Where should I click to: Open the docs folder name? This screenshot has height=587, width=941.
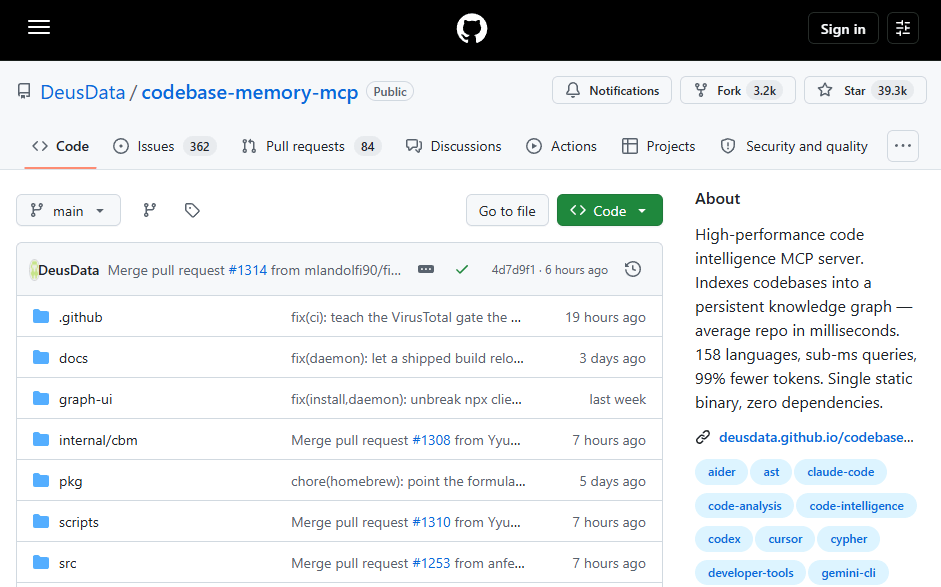point(73,358)
